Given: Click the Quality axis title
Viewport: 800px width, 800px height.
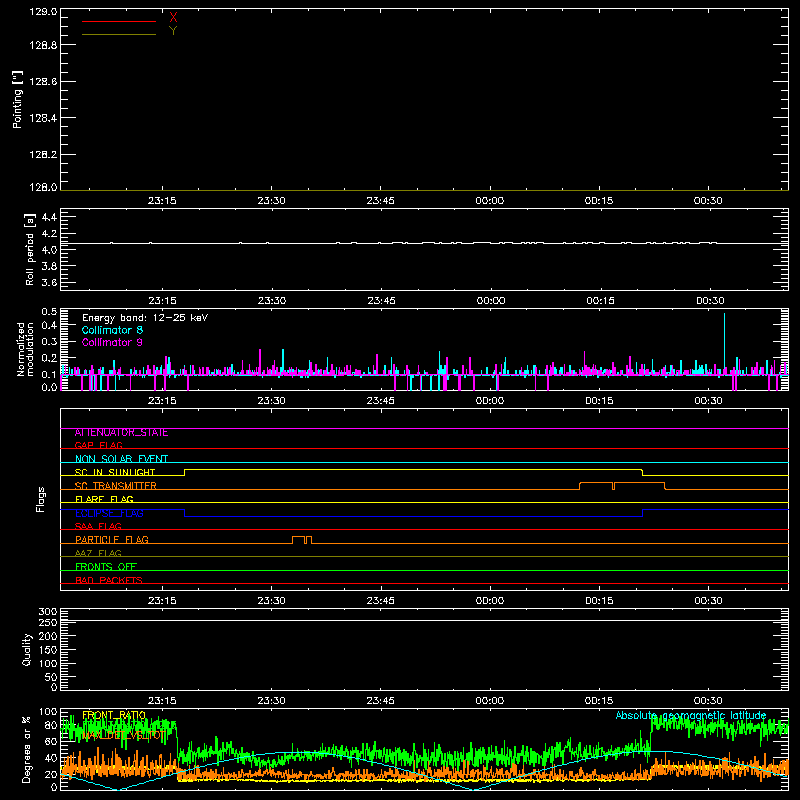Looking at the screenshot, I should point(27,649).
